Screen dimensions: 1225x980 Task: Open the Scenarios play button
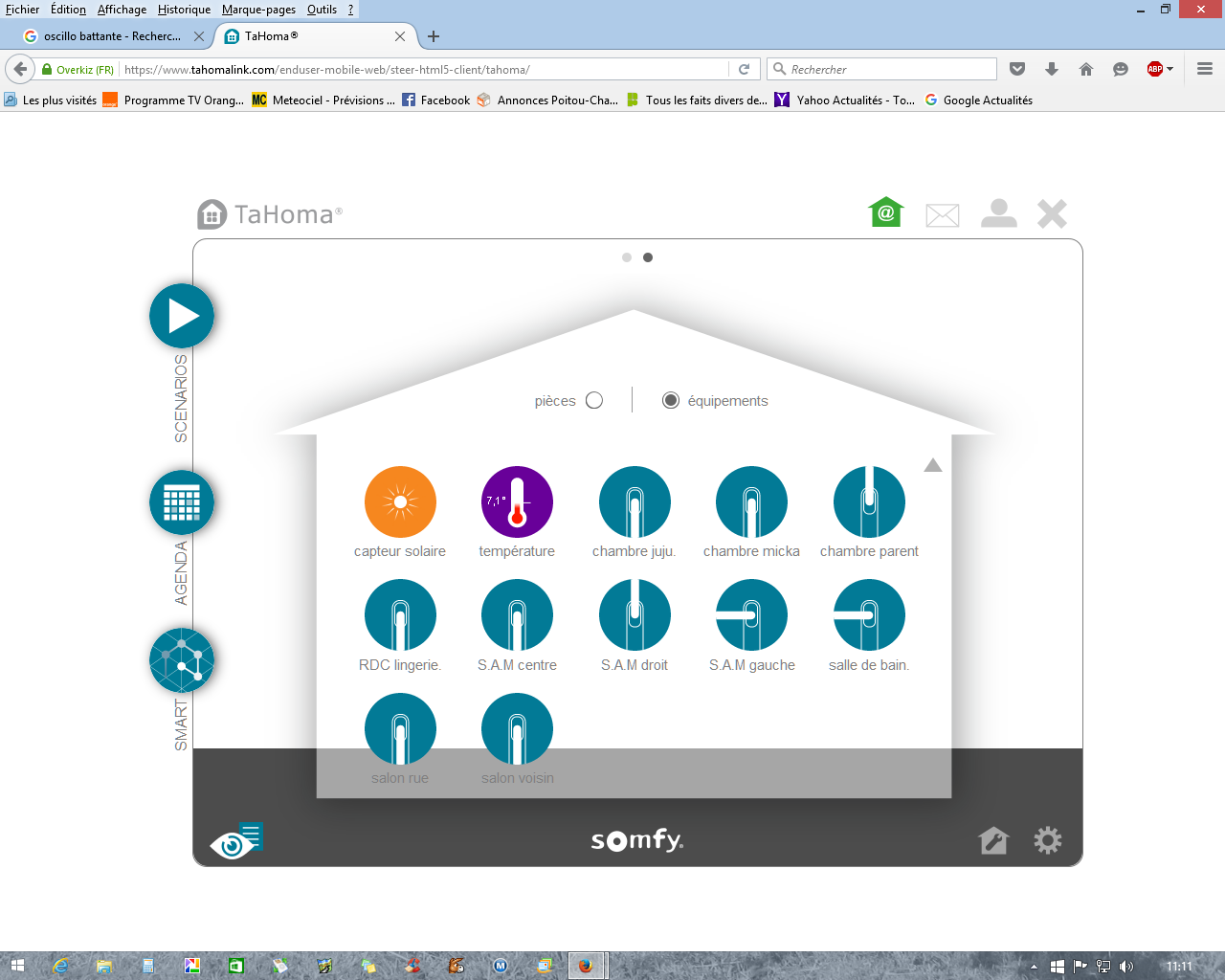pyautogui.click(x=182, y=316)
